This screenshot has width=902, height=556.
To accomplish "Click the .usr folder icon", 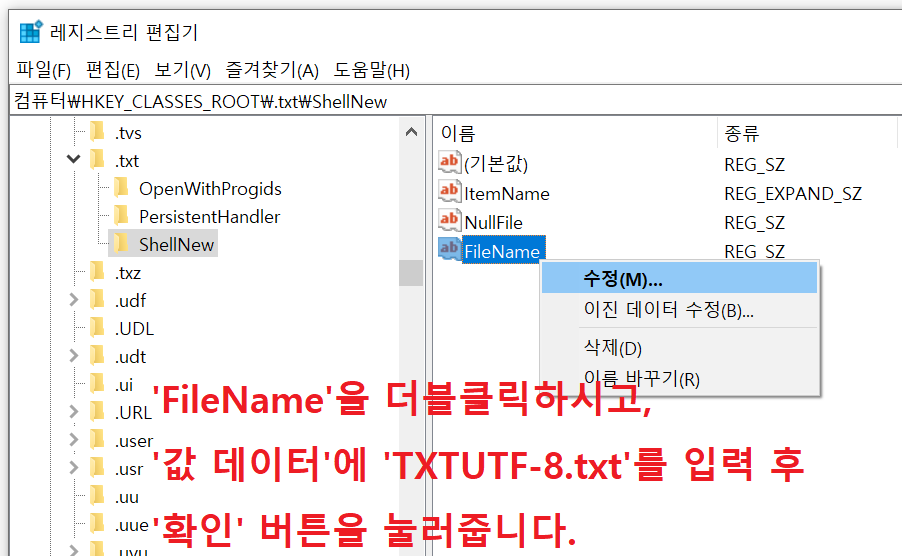I will coord(98,467).
